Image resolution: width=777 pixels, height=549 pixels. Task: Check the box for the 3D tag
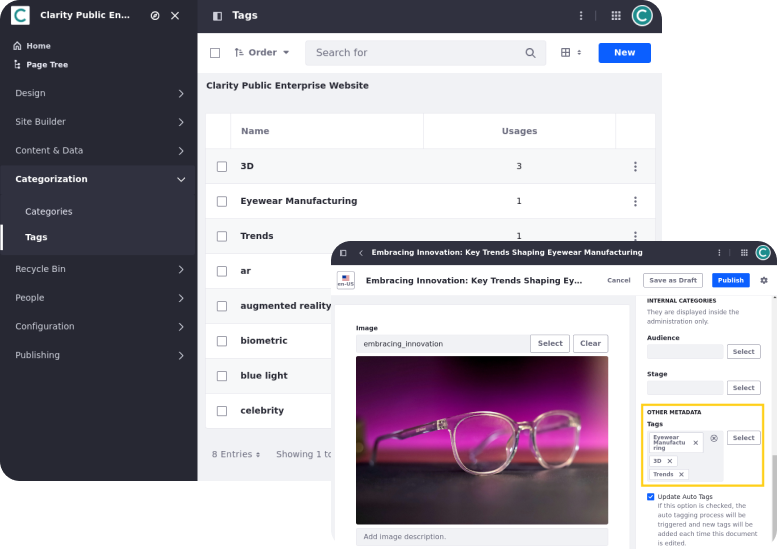point(222,166)
